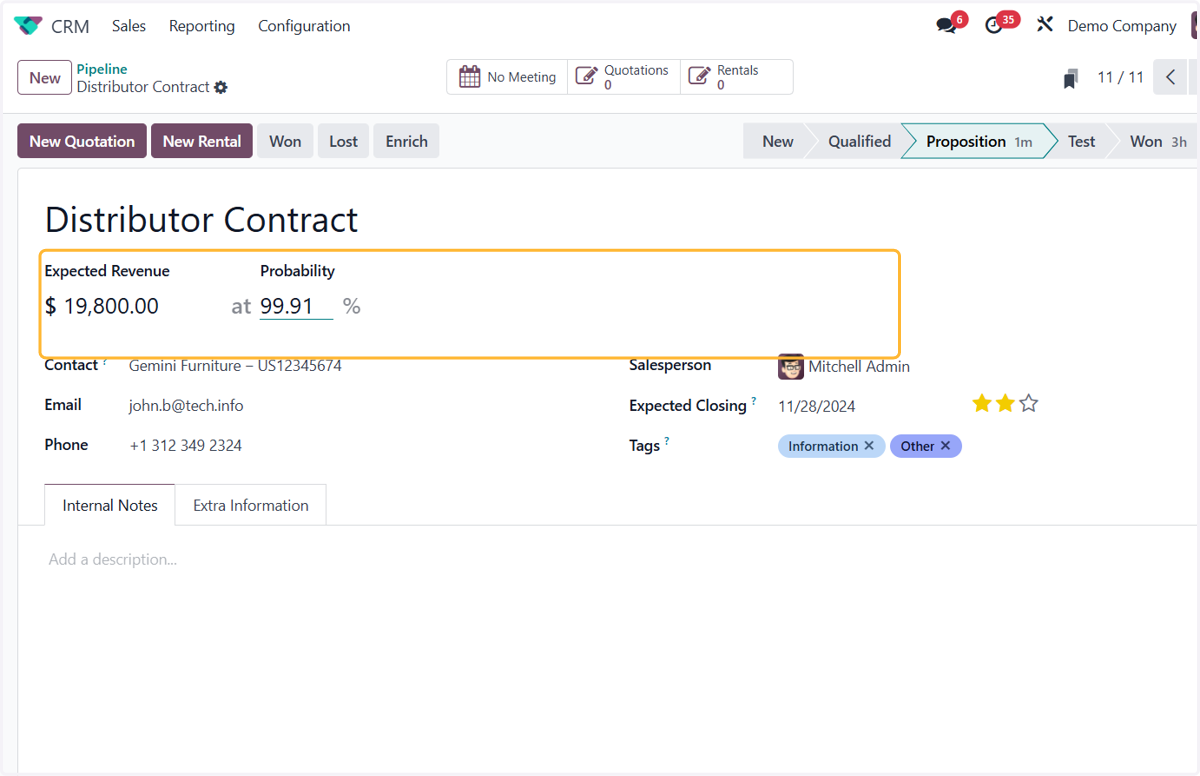Click the CRM app name
The height and width of the screenshot is (776, 1200).
coord(70,26)
